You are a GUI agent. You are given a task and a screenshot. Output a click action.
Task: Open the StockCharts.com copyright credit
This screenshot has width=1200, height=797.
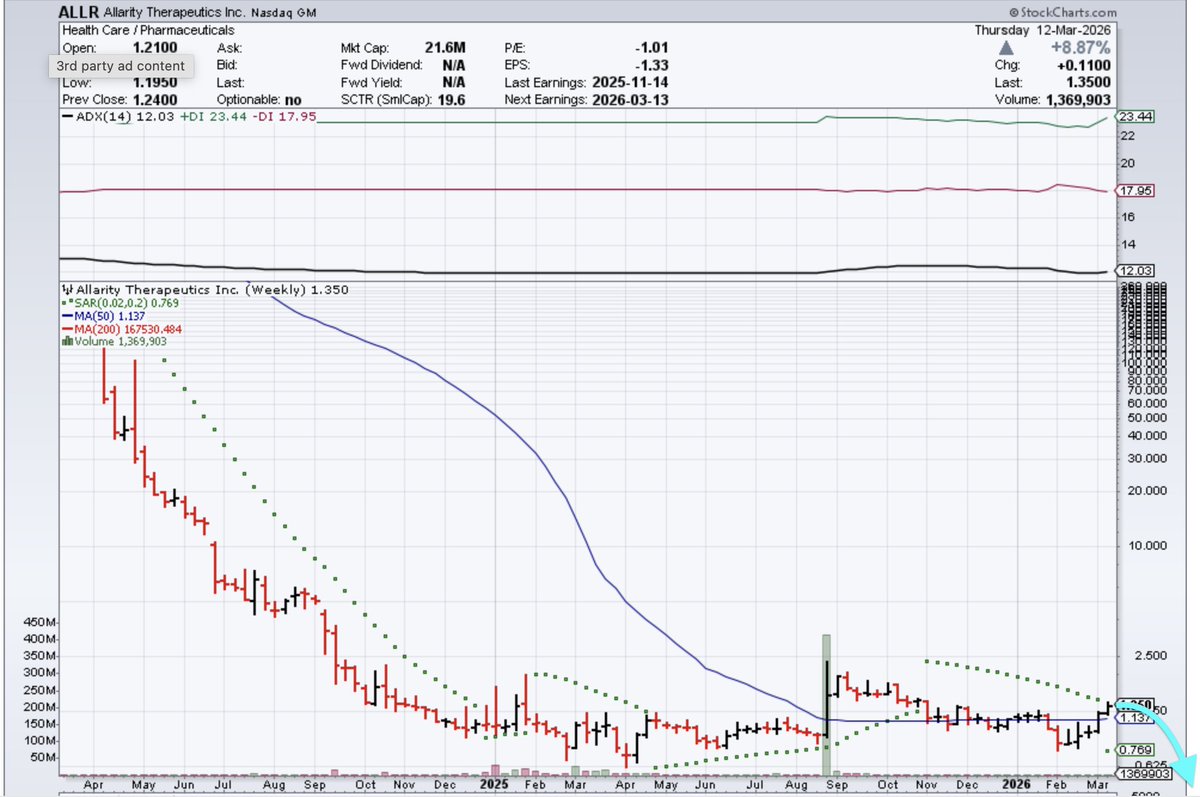1061,14
